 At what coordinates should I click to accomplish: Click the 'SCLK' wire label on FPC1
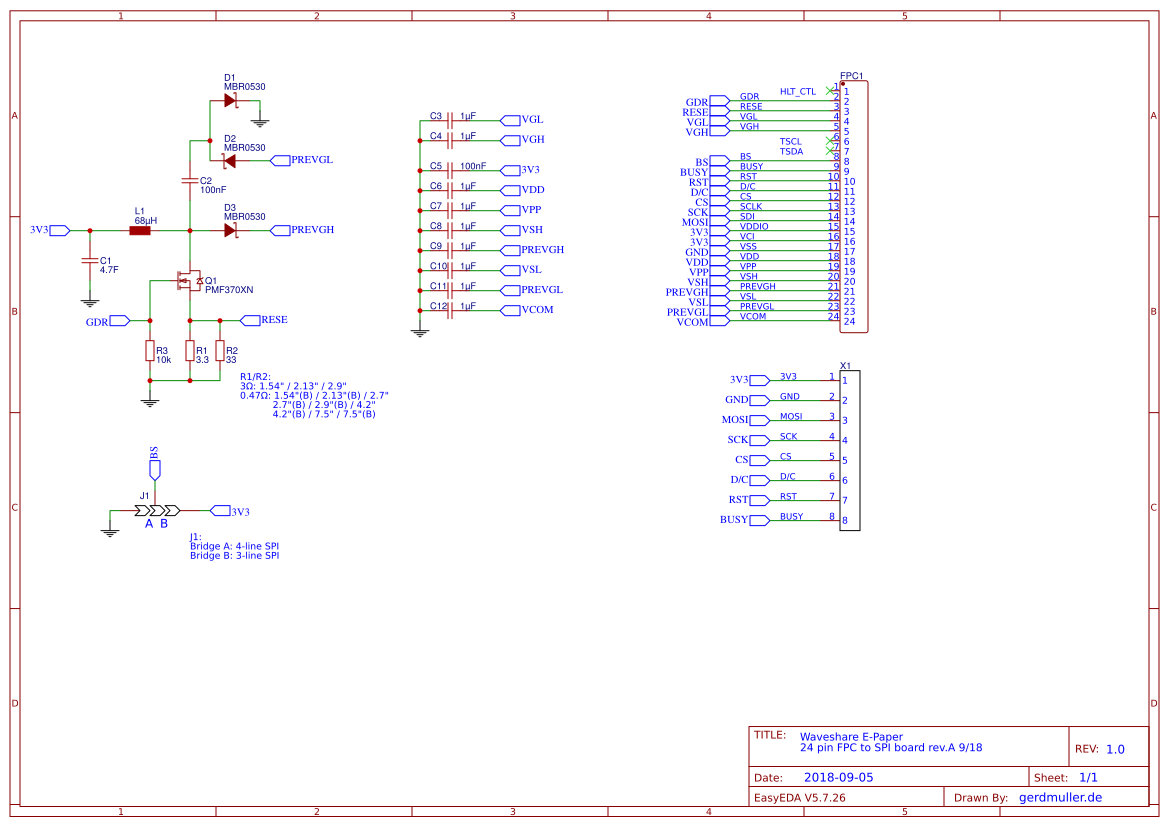click(751, 207)
